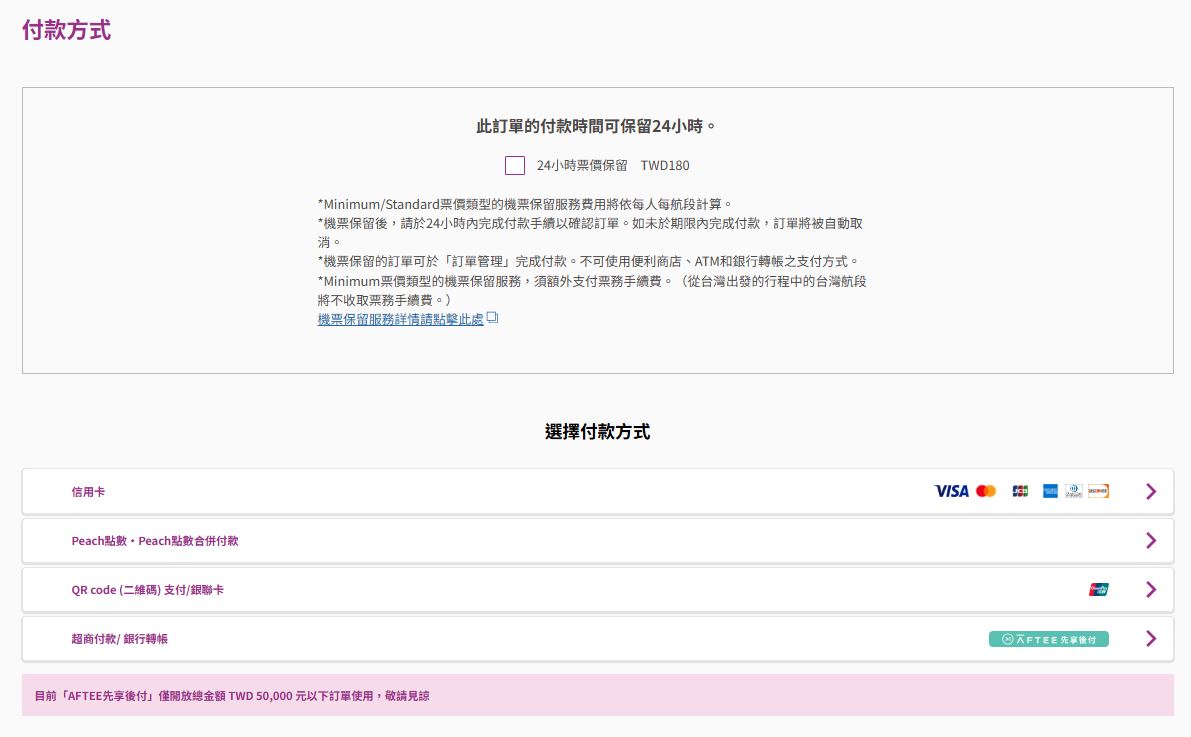Expand Peach點數 row via its chevron arrow
The width and height of the screenshot is (1191, 737).
[1151, 541]
